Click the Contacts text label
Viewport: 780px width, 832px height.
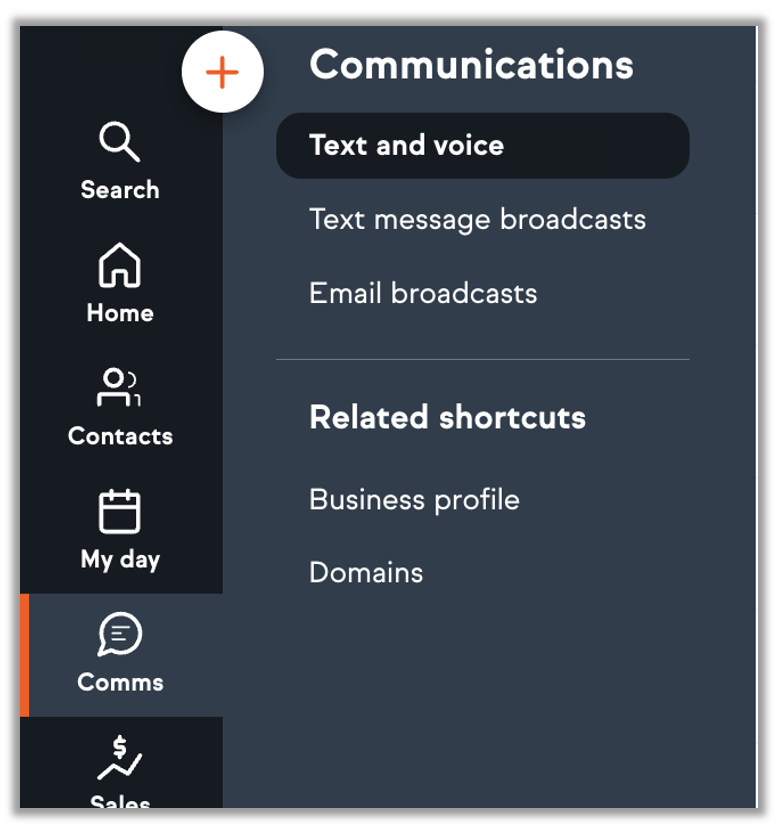pos(120,436)
